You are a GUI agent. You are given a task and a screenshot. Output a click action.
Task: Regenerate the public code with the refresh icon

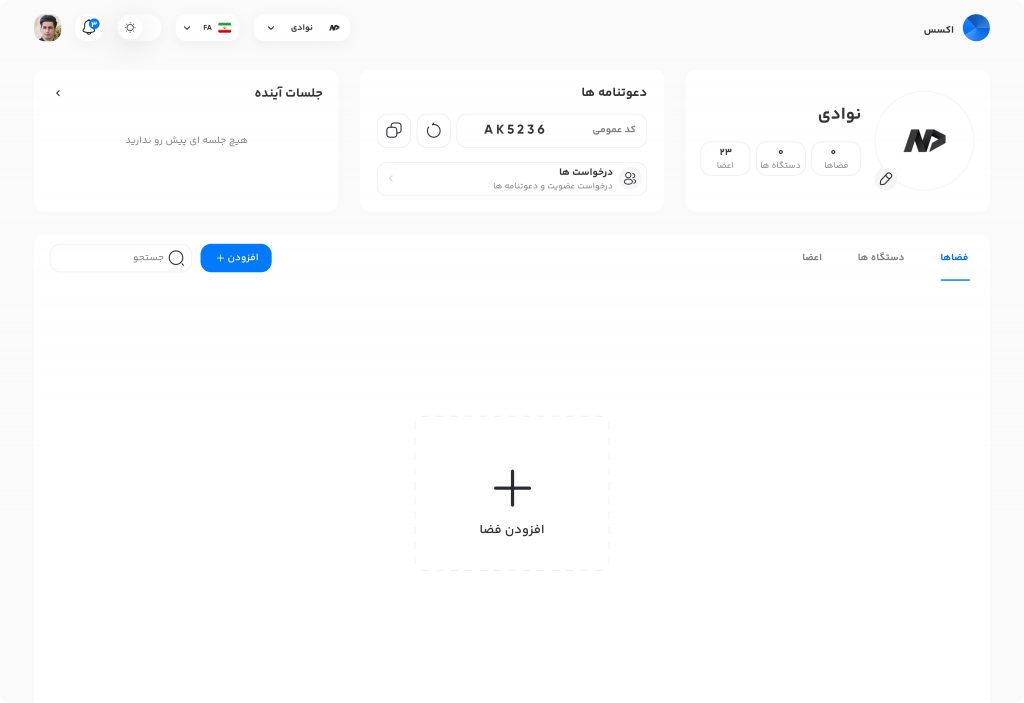(x=434, y=130)
